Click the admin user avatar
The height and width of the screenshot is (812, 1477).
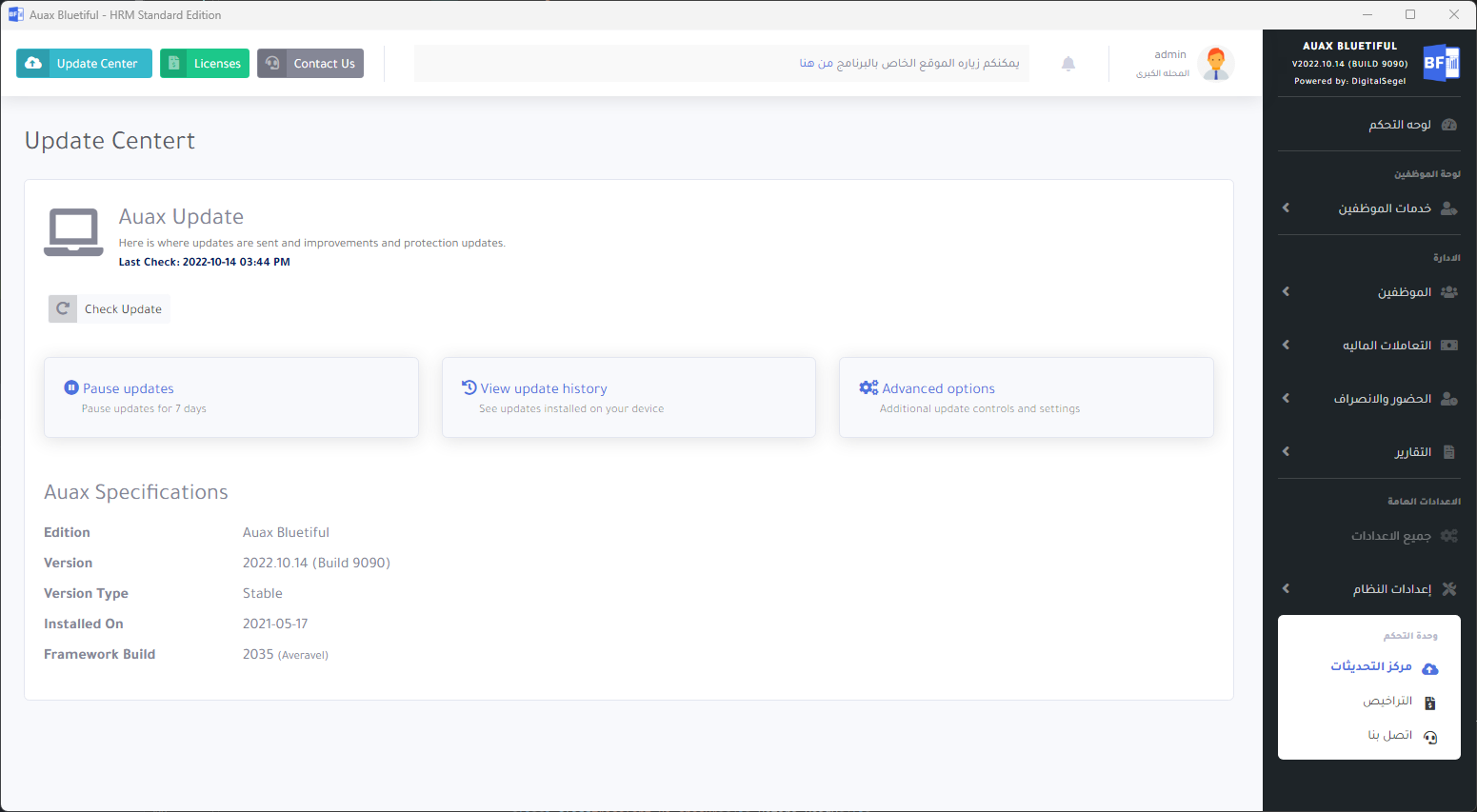point(1215,64)
